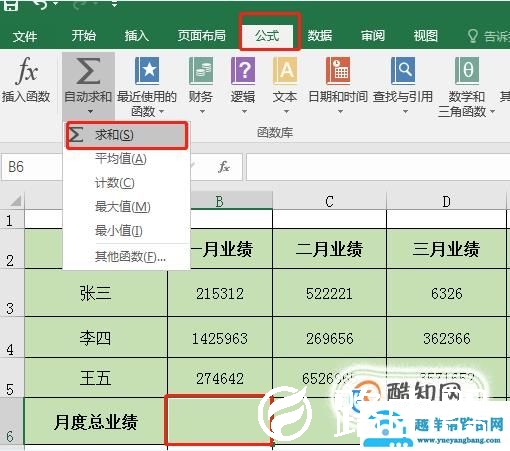Select column C header
The image size is (510, 451).
tap(329, 201)
